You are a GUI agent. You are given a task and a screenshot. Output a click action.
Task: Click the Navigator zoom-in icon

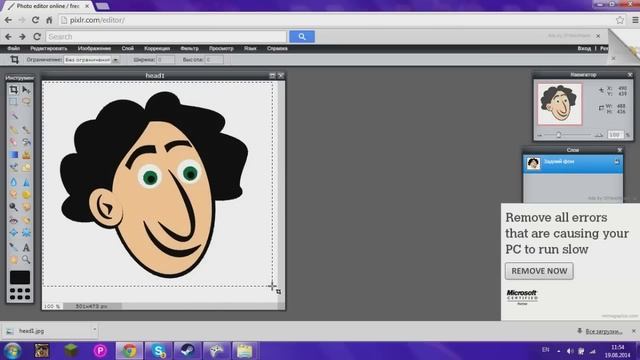coord(599,135)
